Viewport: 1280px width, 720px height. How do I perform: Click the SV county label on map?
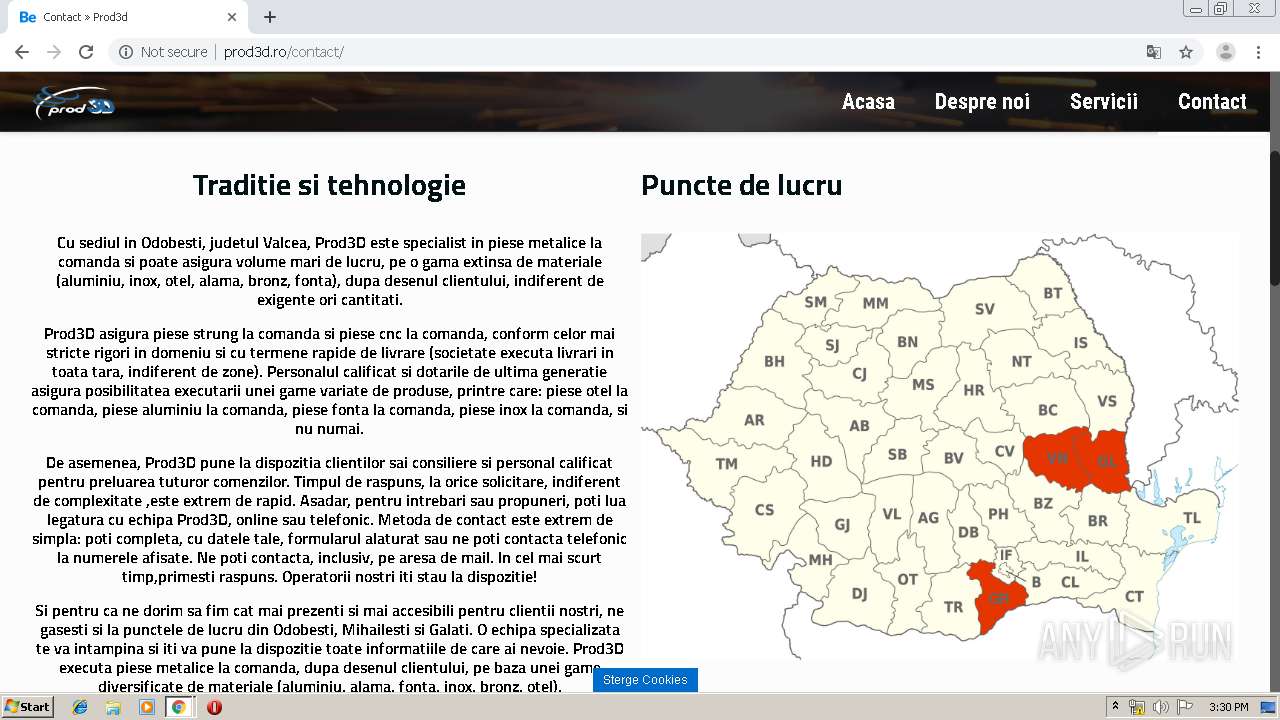pyautogui.click(x=985, y=309)
